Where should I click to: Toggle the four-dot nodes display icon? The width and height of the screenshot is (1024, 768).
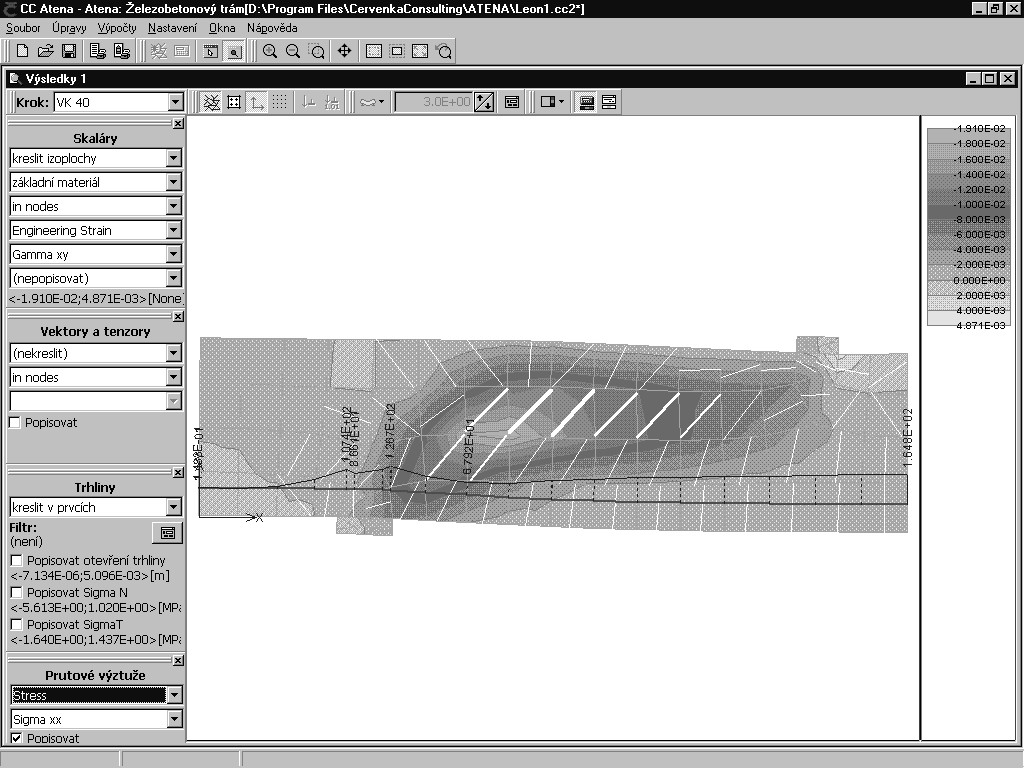click(234, 102)
